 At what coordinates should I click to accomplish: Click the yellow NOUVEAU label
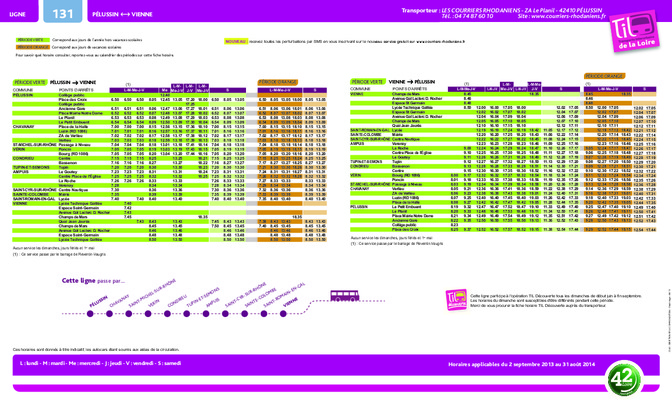tap(236, 42)
